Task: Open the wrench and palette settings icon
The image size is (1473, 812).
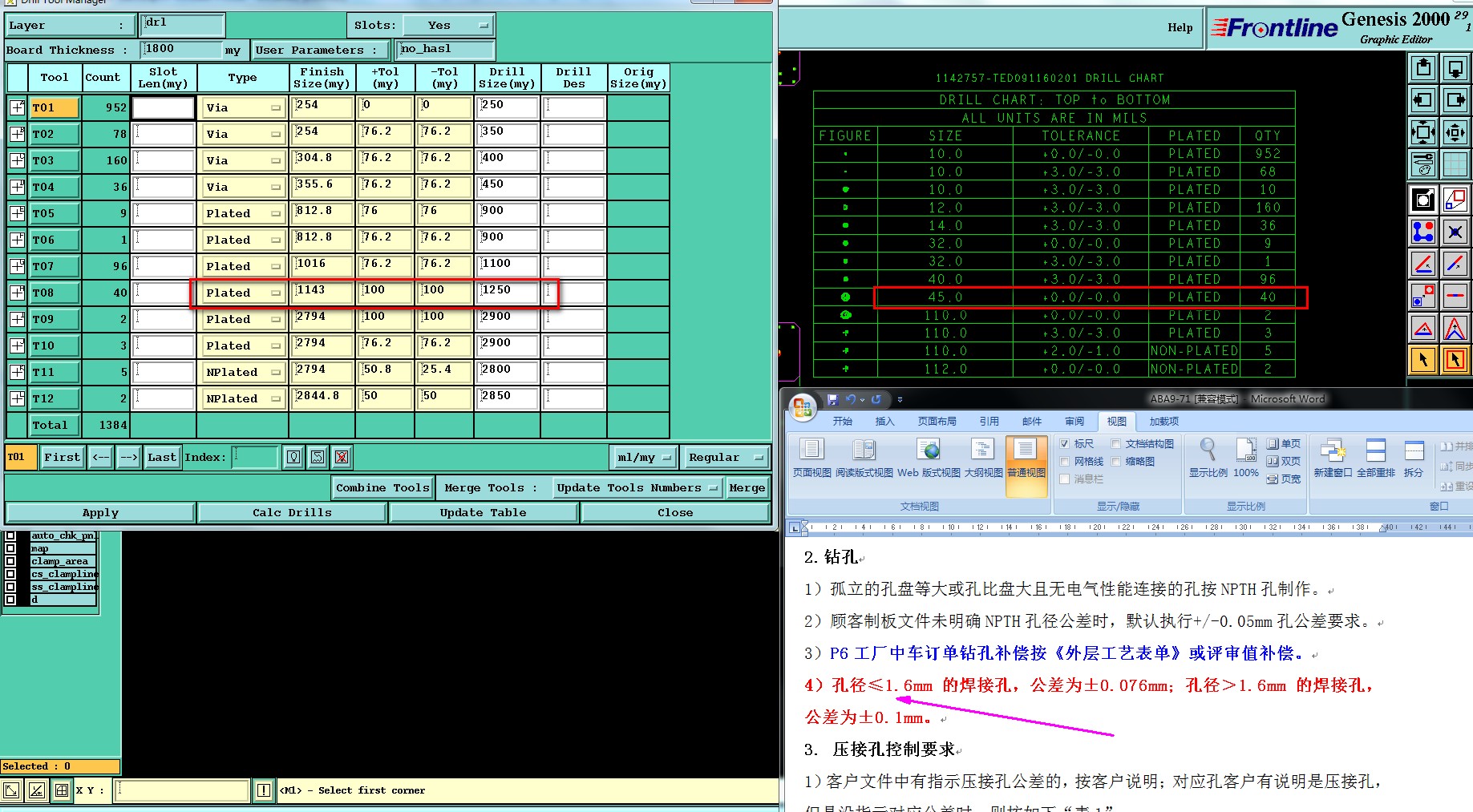Action: pos(1423,164)
